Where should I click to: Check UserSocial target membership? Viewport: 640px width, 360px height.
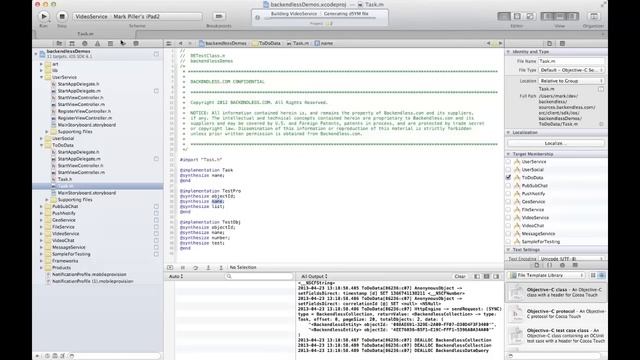pyautogui.click(x=508, y=169)
